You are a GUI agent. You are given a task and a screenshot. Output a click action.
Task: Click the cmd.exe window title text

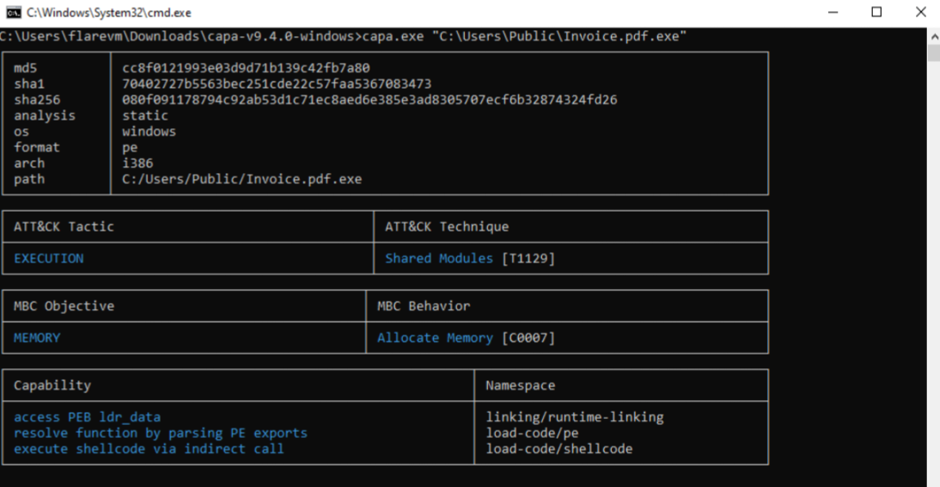pos(109,13)
